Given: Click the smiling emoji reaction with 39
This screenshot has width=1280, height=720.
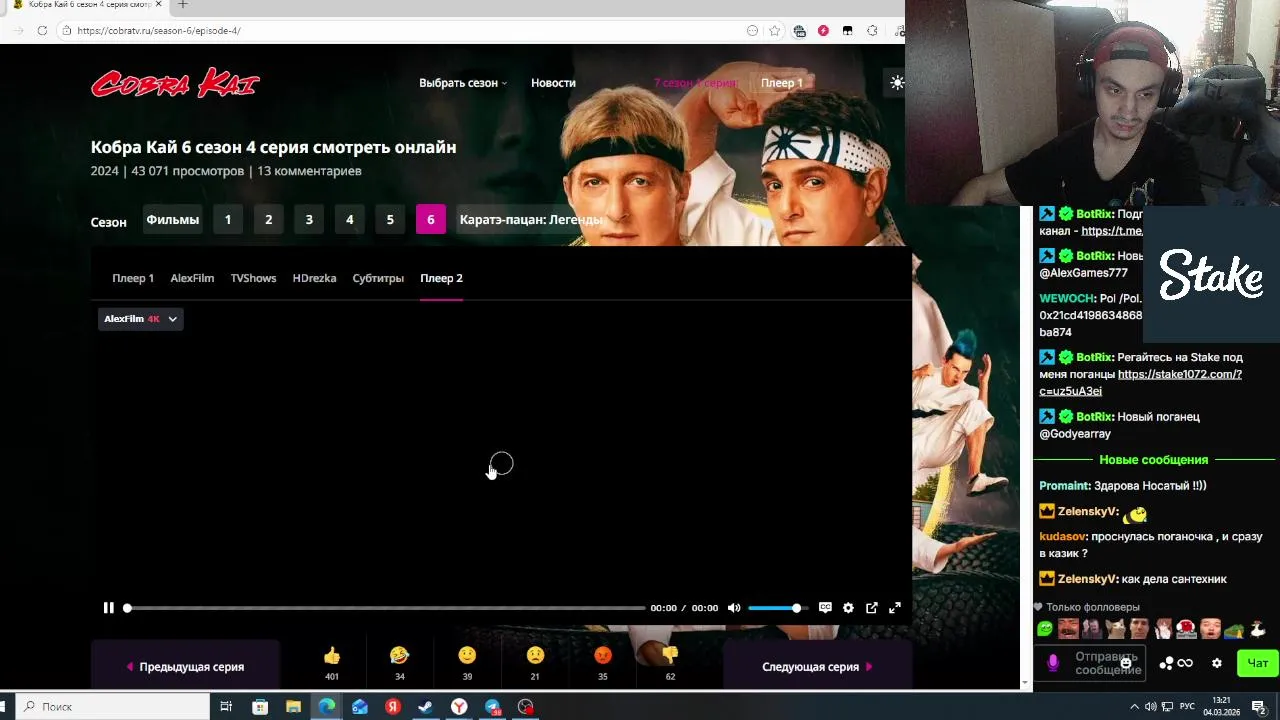Looking at the screenshot, I should [467, 656].
